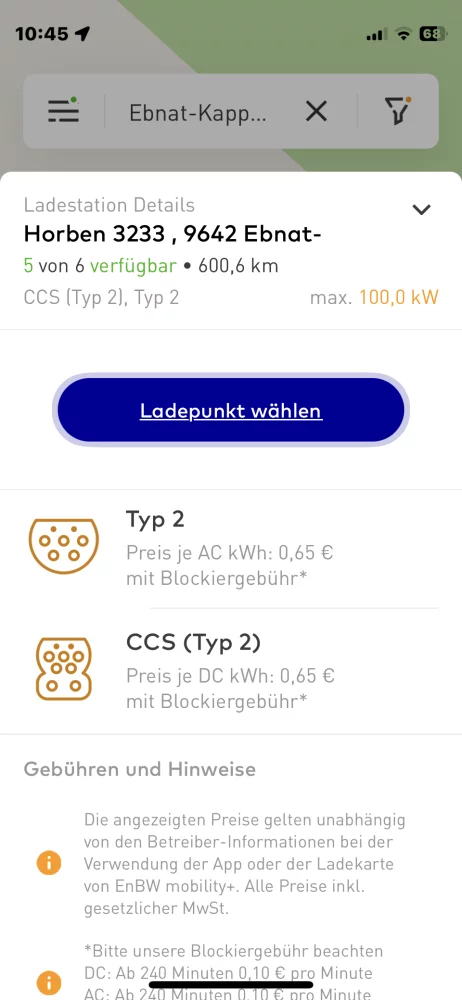The width and height of the screenshot is (462, 1000).
Task: Collapse station details with chevron arrow
Action: click(422, 209)
